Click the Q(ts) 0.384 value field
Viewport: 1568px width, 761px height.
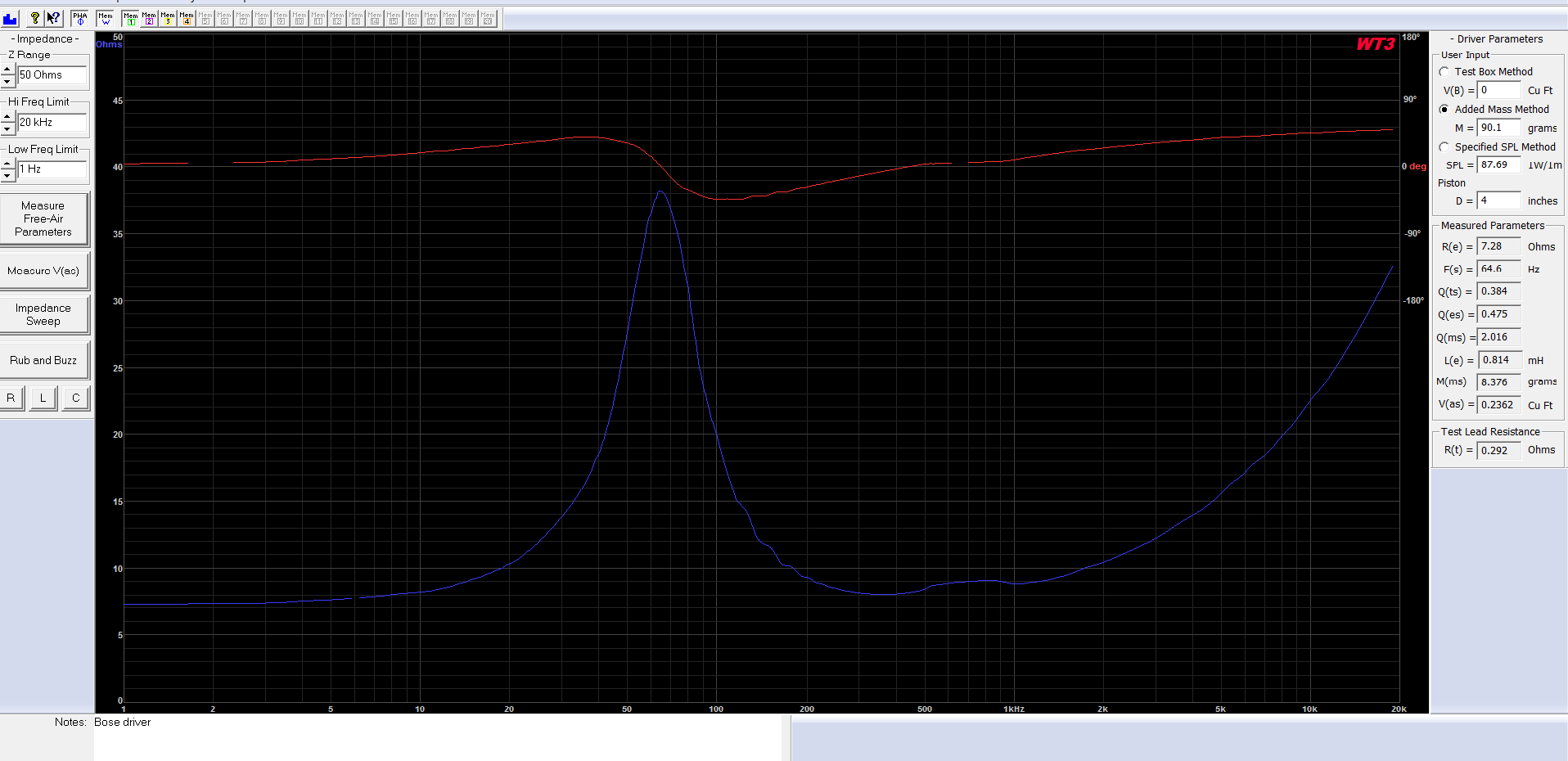1499,292
